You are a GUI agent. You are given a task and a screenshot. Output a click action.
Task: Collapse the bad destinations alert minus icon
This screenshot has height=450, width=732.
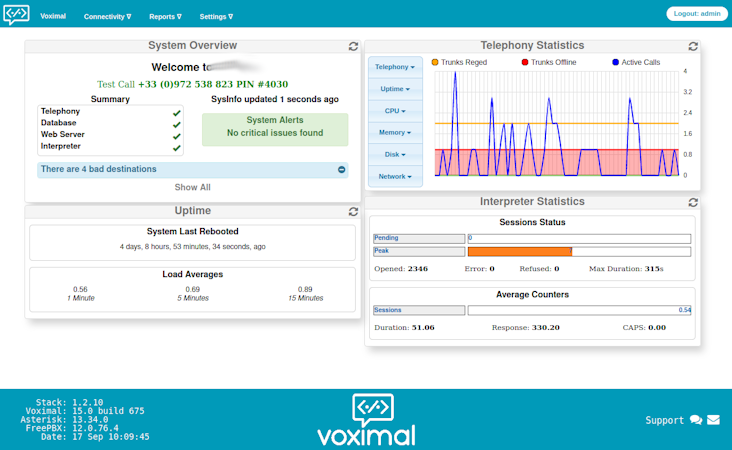(x=342, y=169)
